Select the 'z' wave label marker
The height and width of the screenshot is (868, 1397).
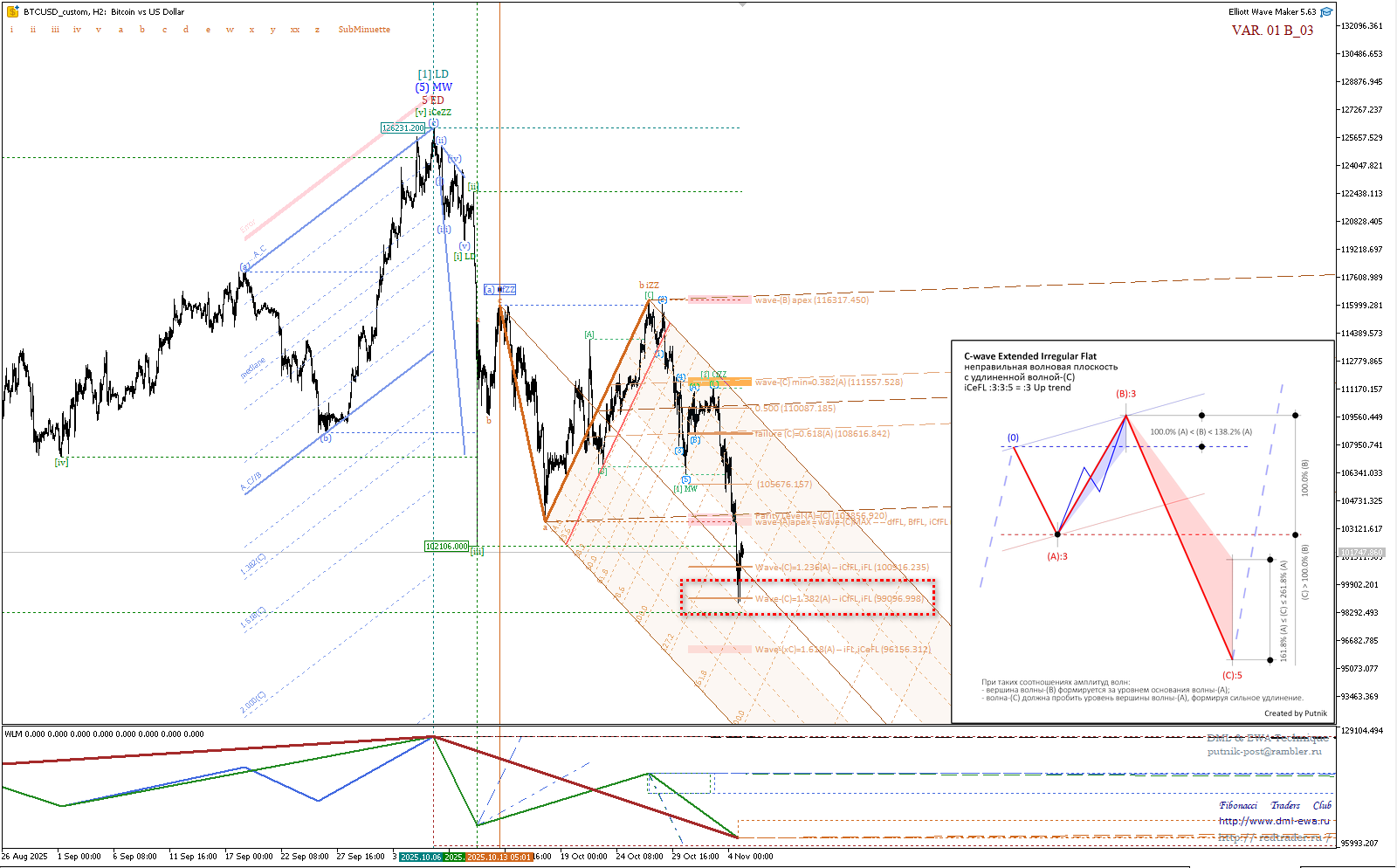[x=317, y=30]
